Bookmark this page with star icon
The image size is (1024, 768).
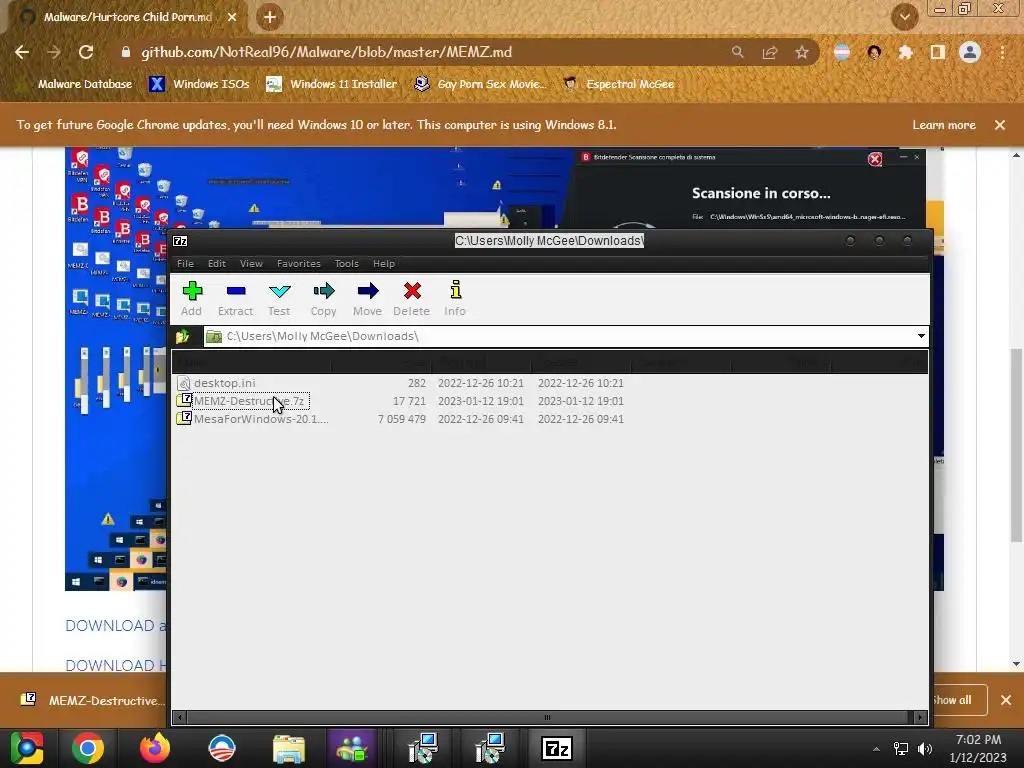point(802,52)
